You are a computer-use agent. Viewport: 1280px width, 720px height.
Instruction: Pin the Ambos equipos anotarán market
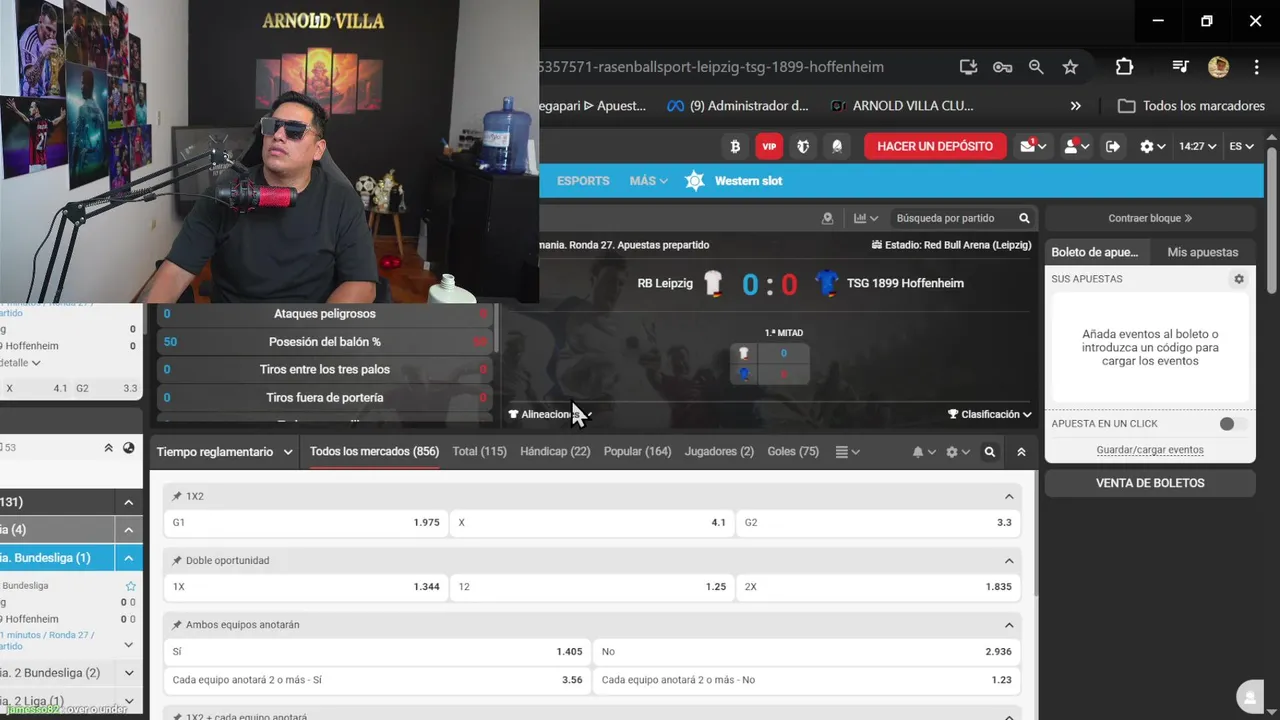[177, 625]
